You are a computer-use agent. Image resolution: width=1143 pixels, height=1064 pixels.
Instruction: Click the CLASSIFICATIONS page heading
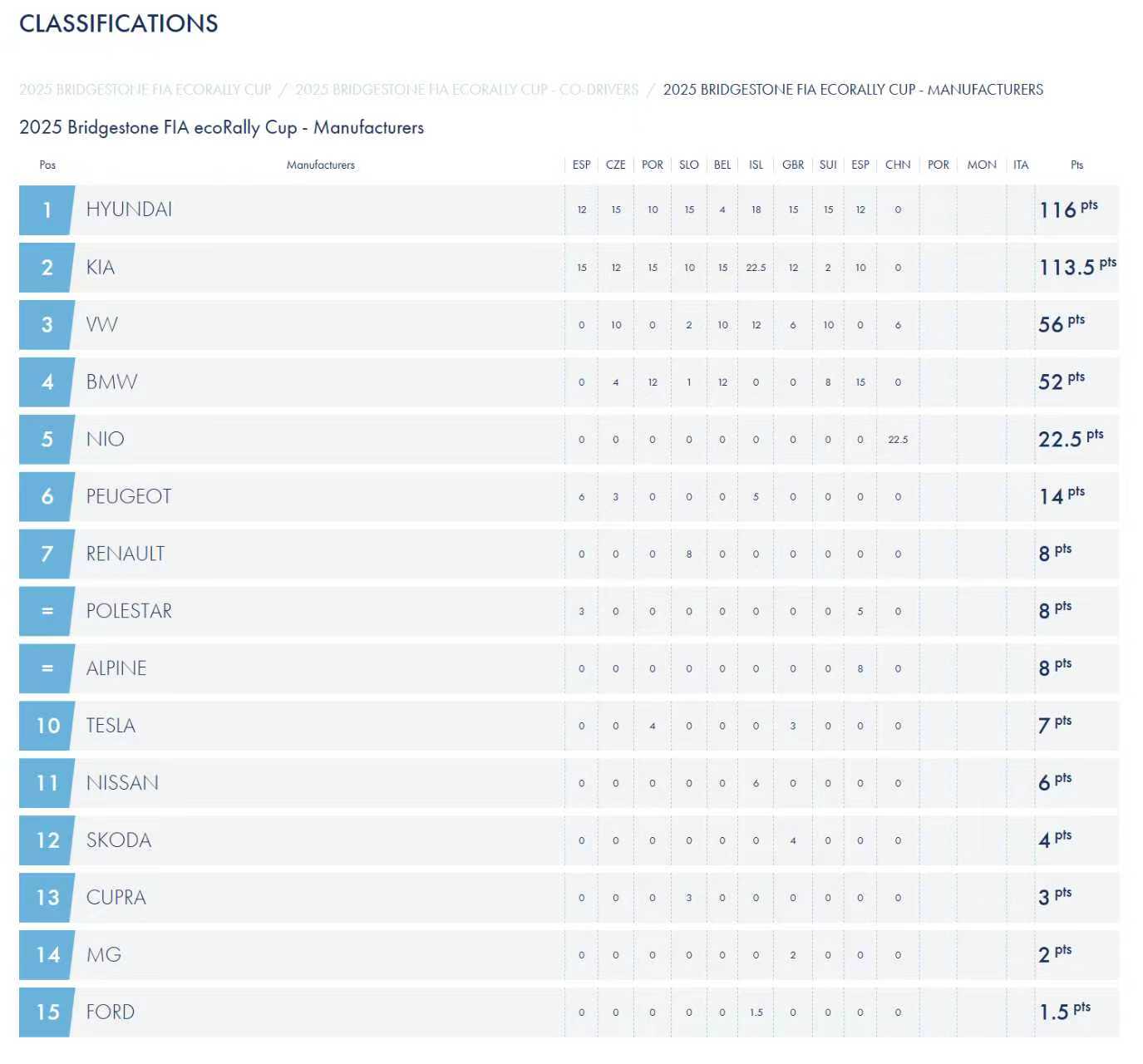pos(119,23)
